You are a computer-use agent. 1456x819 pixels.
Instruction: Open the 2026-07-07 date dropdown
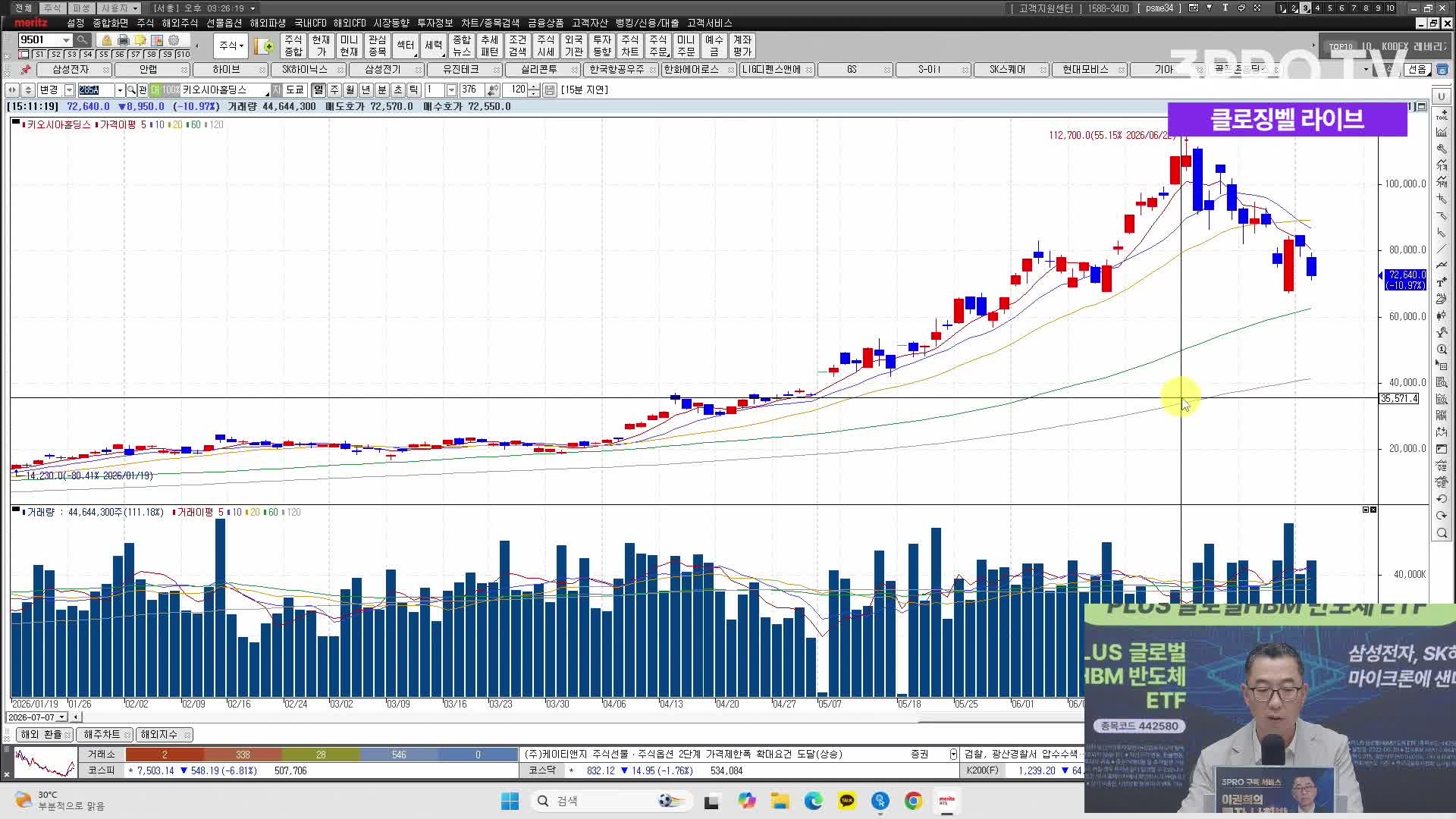[62, 717]
